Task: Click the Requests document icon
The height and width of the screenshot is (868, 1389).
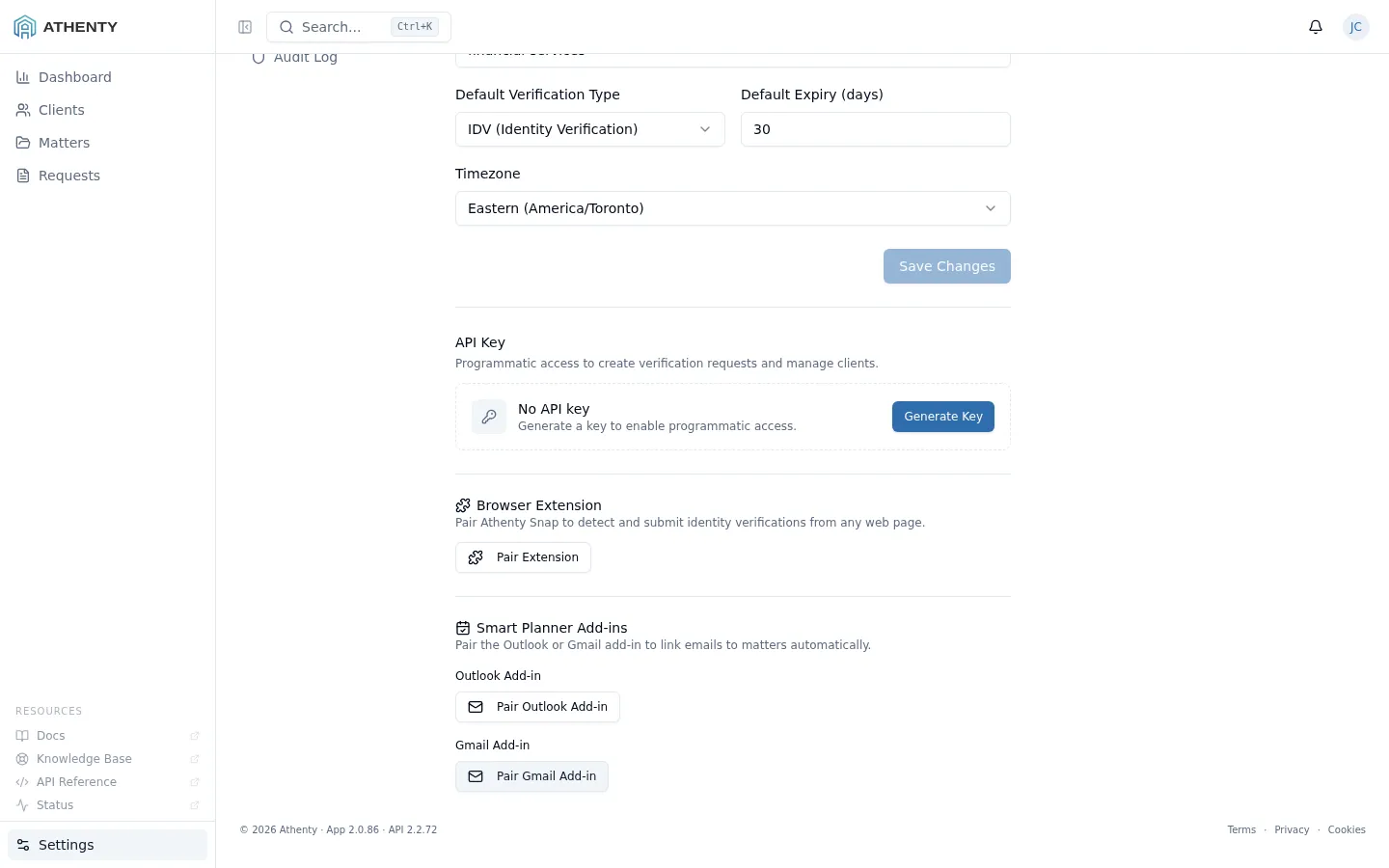Action: point(23,176)
